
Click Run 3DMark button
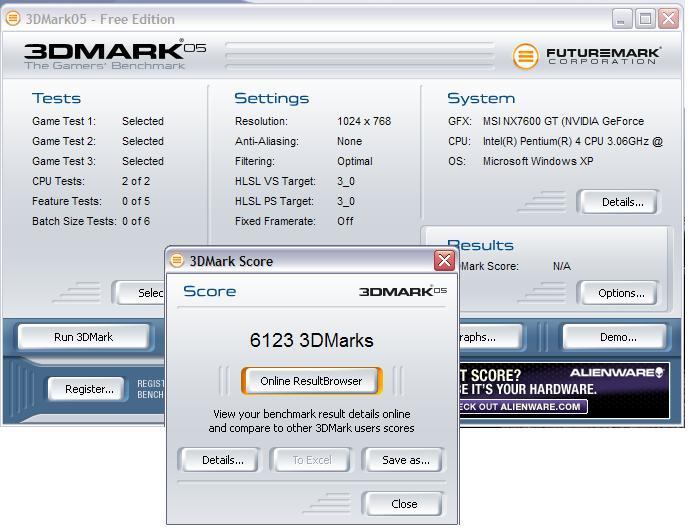point(83,337)
